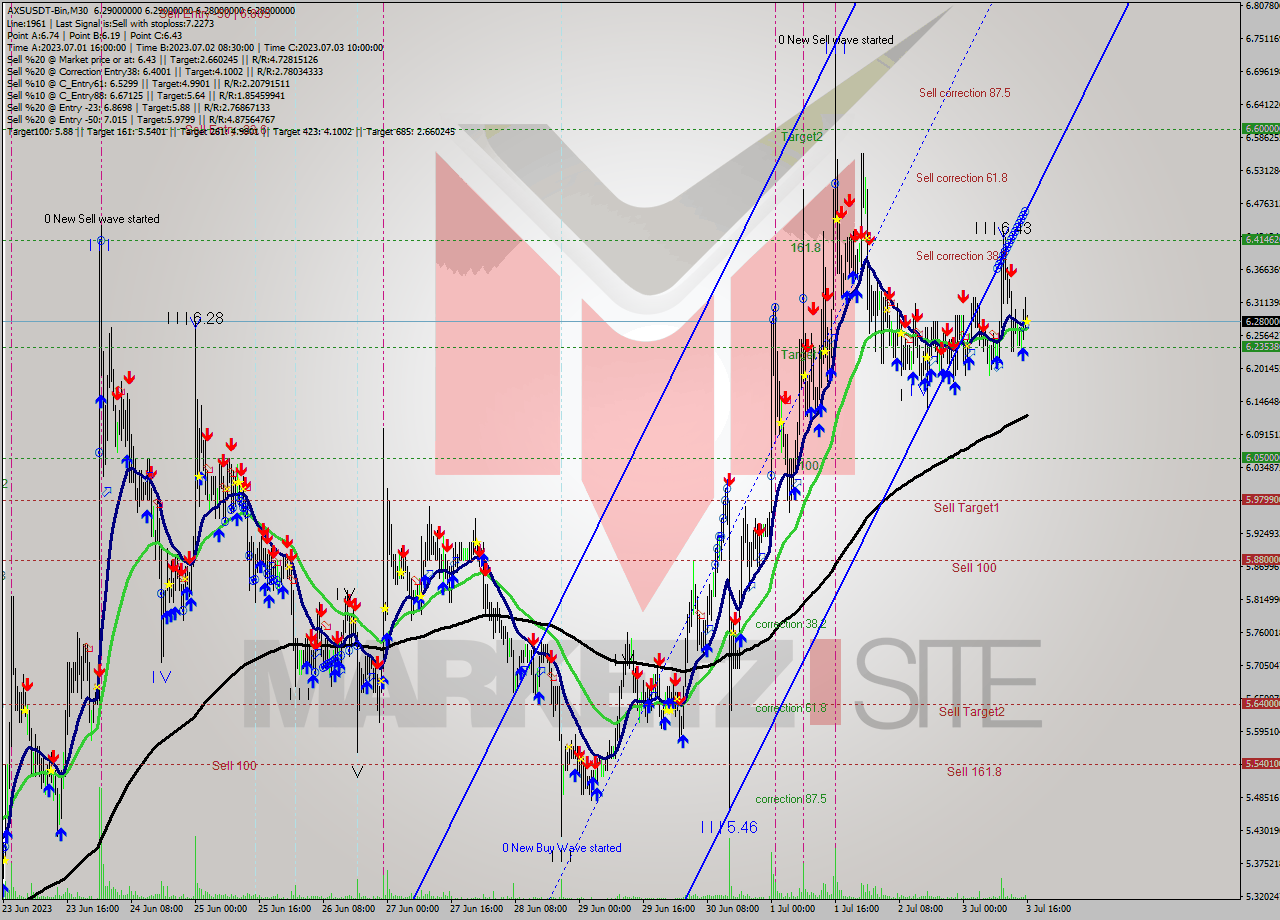Image resolution: width=1280 pixels, height=920 pixels.
Task: Click the green '161.8' level label
Action: click(805, 247)
